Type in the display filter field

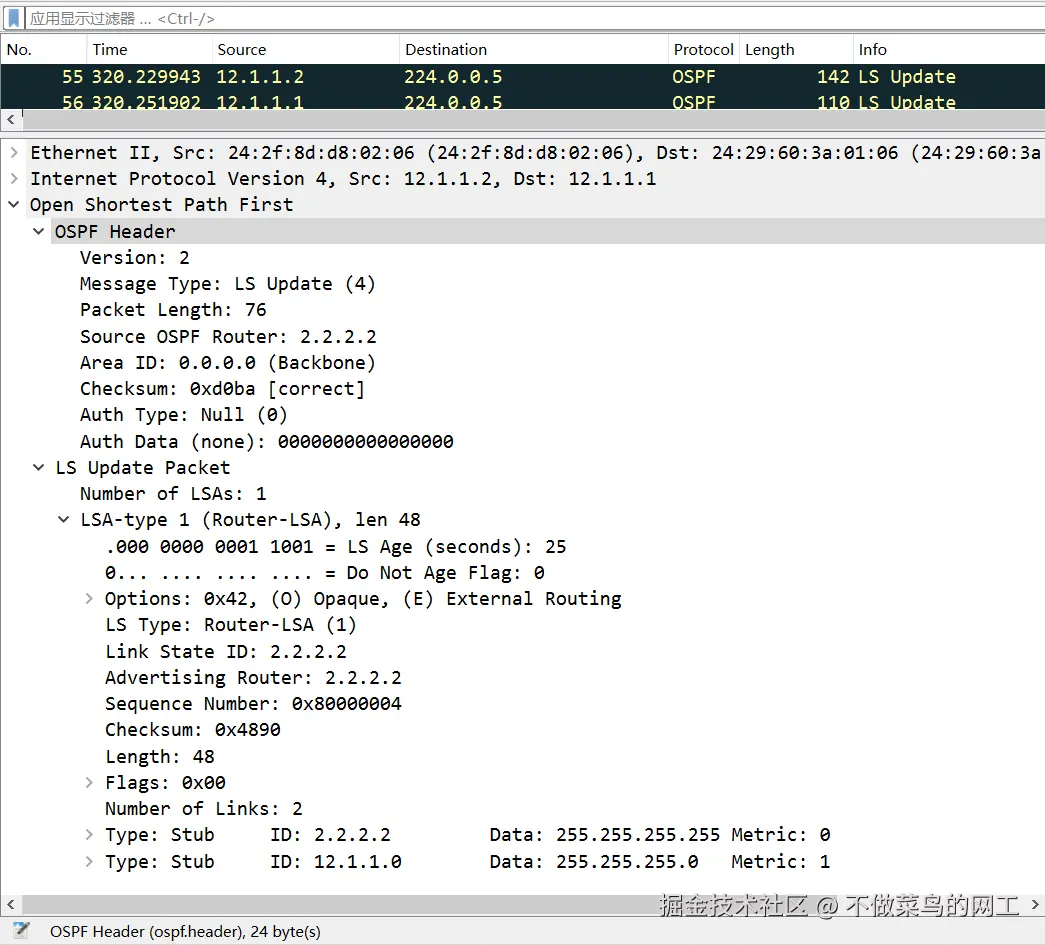[500, 18]
